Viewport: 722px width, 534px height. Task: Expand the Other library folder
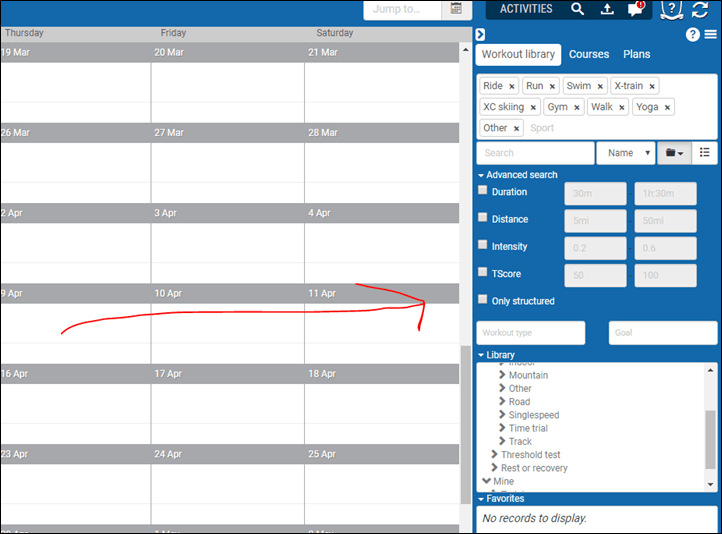(502, 388)
